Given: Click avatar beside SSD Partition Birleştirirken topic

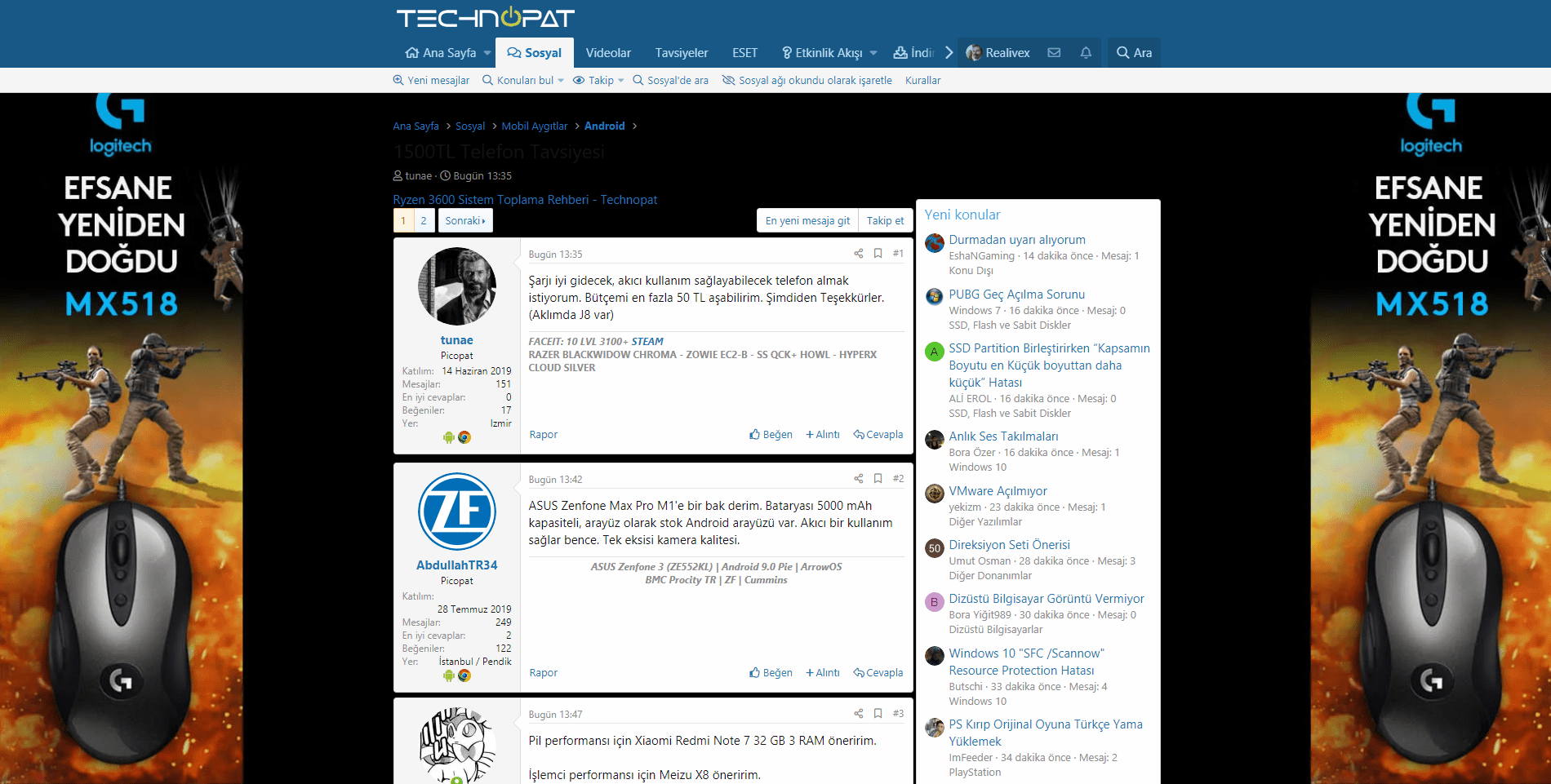Looking at the screenshot, I should (935, 352).
